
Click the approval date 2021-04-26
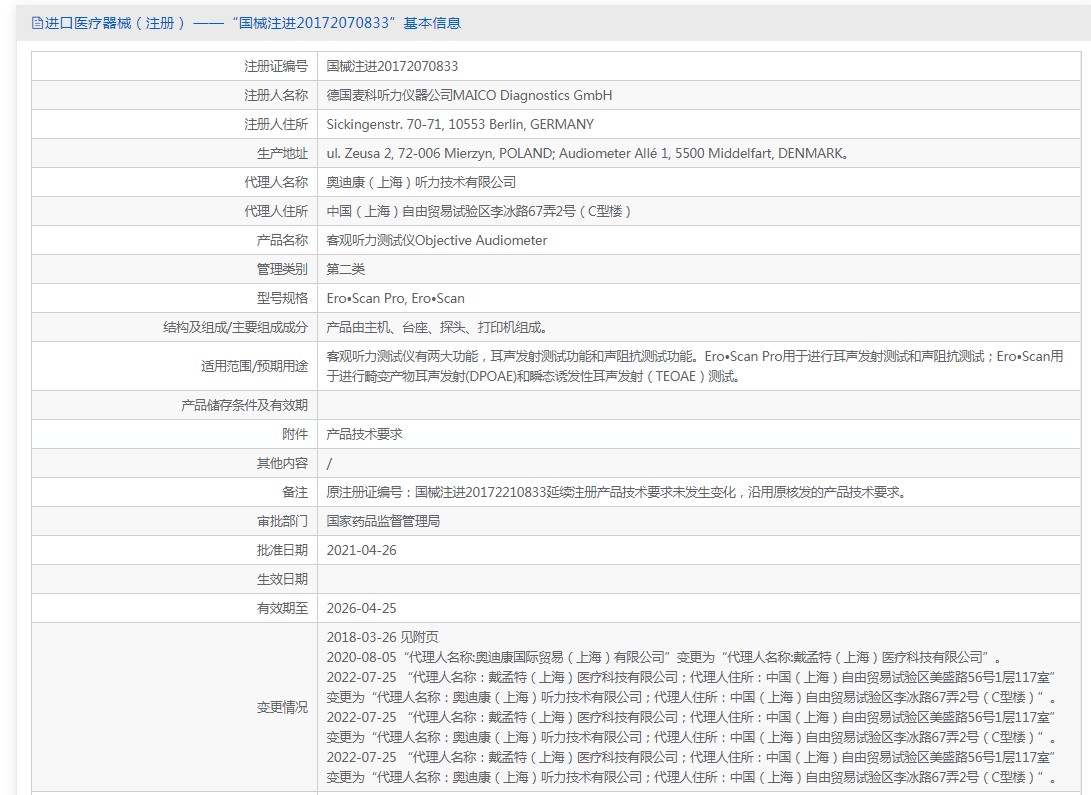(x=362, y=550)
